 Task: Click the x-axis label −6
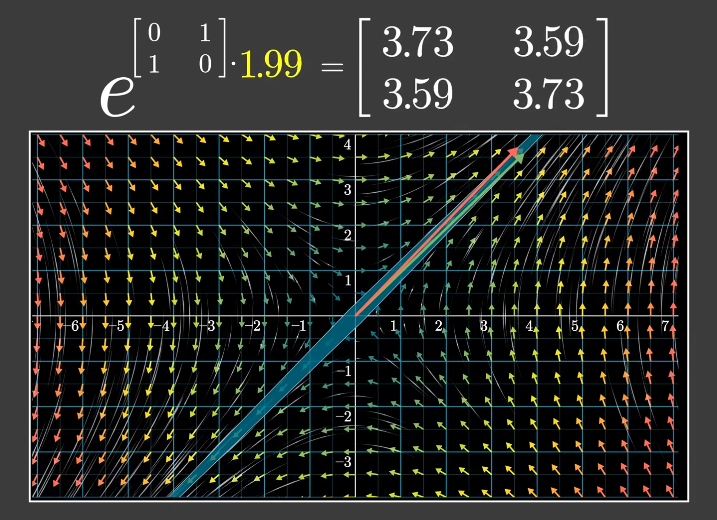(x=70, y=326)
